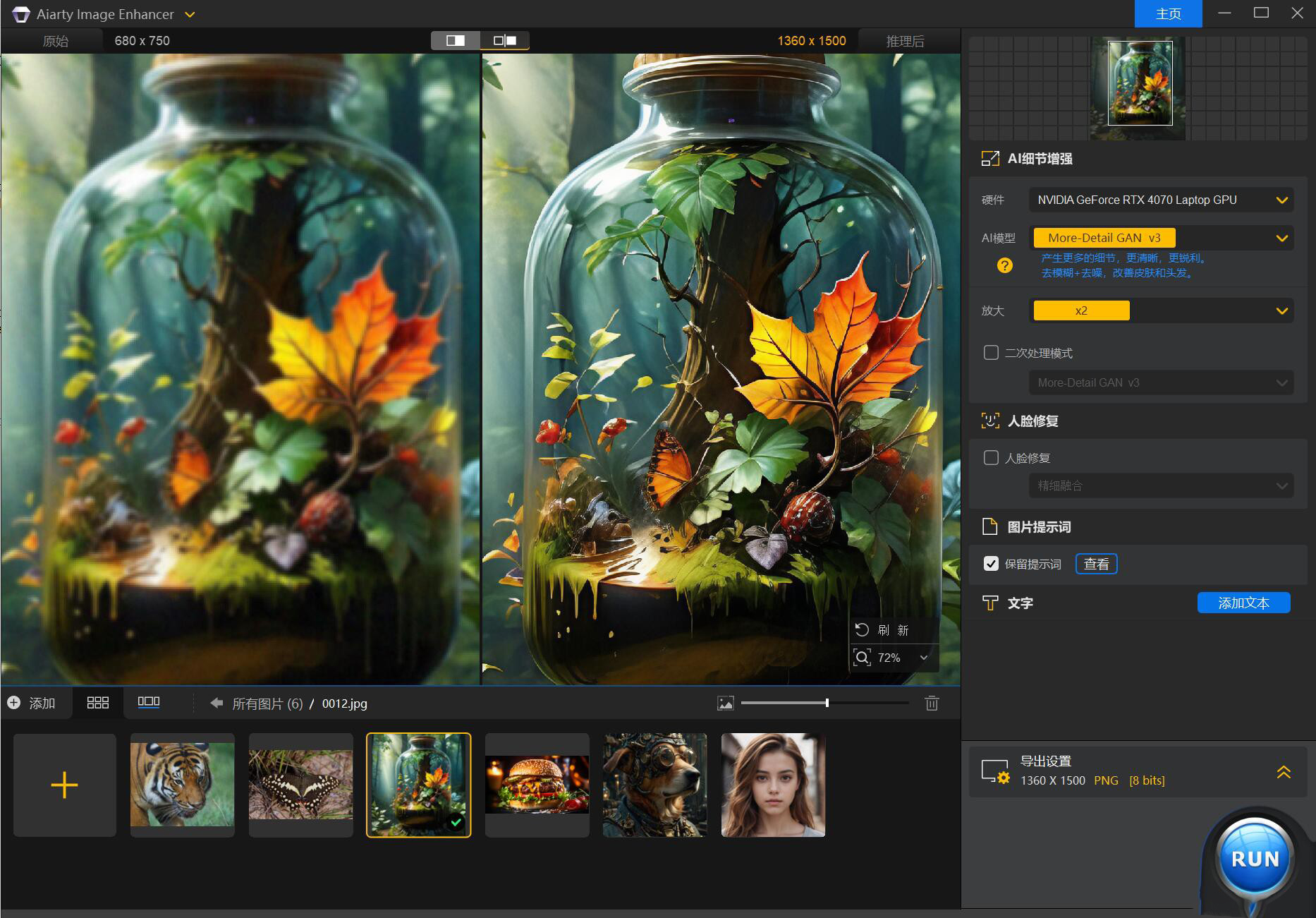Viewport: 1316px width, 918px height.
Task: Click the green checkmark on jar thumbnail
Action: coord(456,822)
